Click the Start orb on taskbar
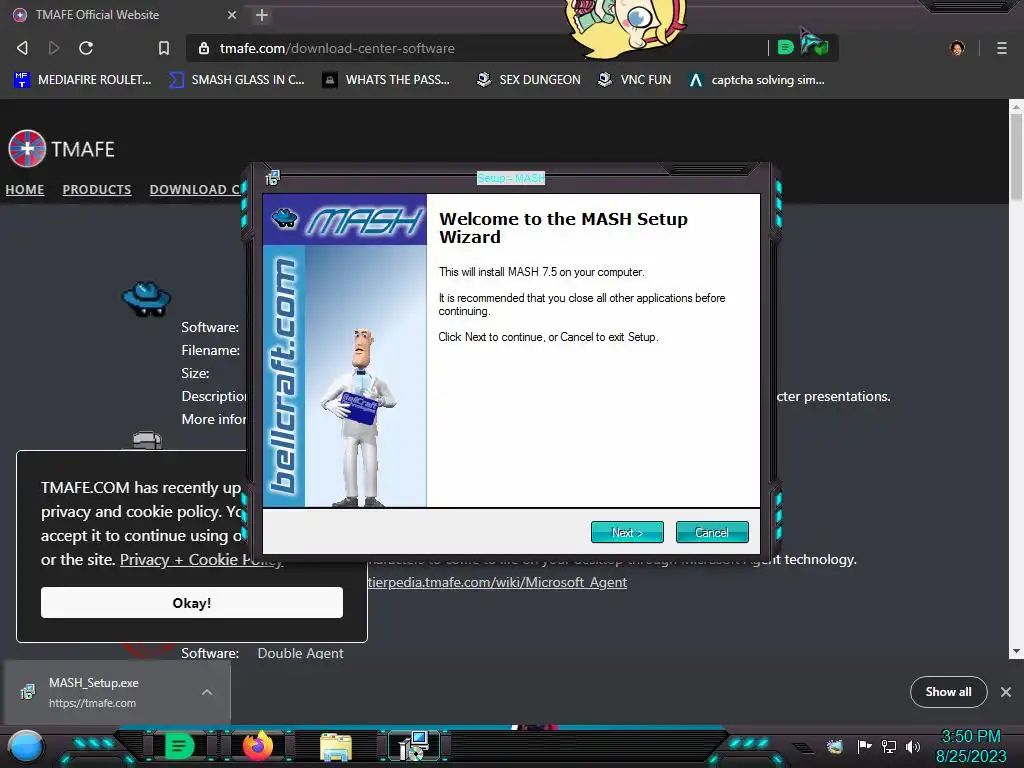The width and height of the screenshot is (1024, 768). pyautogui.click(x=26, y=746)
